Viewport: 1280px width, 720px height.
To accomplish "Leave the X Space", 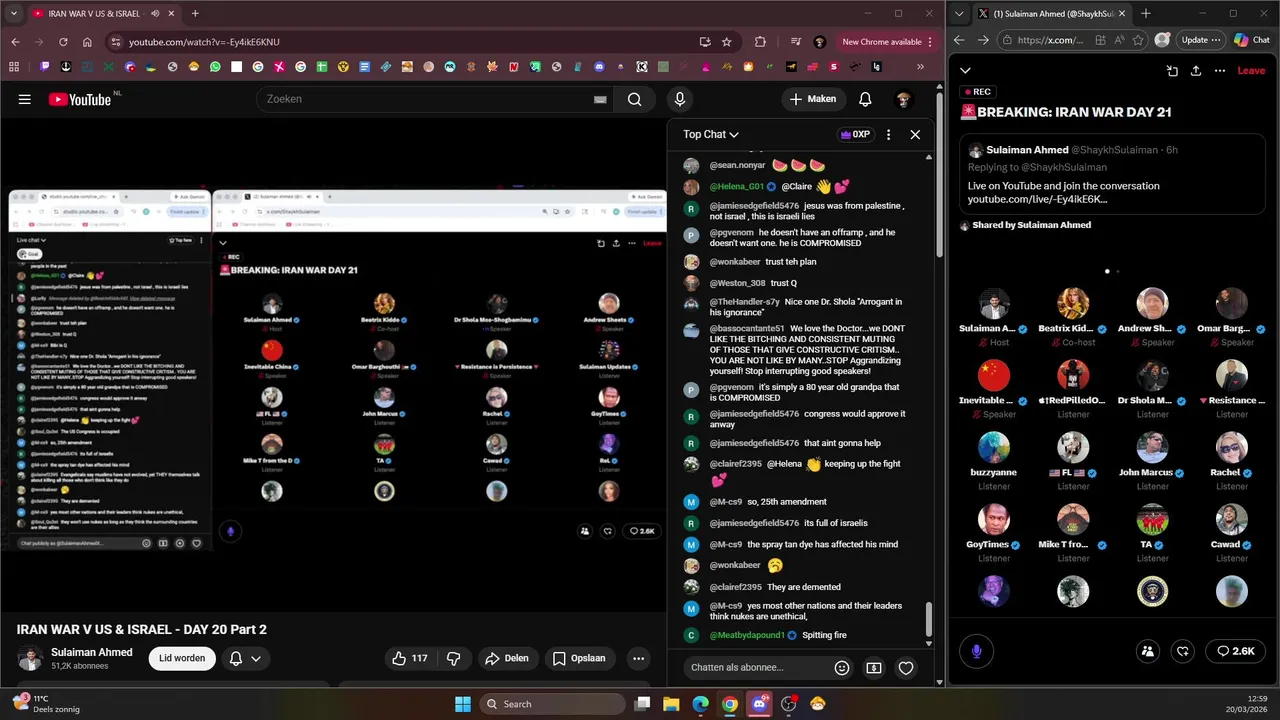I will click(1251, 70).
